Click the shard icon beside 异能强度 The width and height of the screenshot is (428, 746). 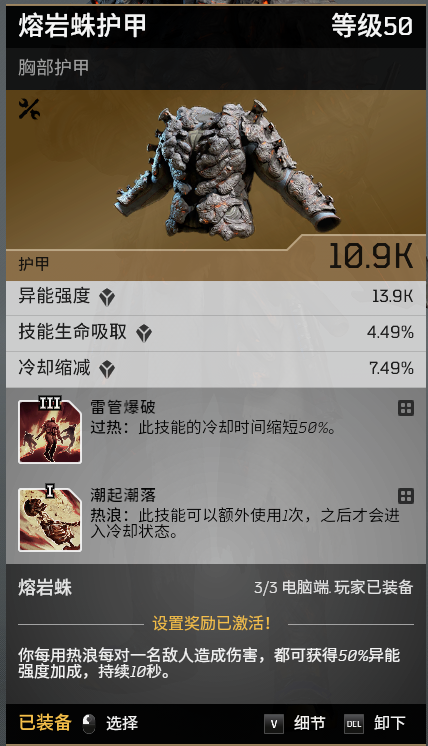(107, 298)
